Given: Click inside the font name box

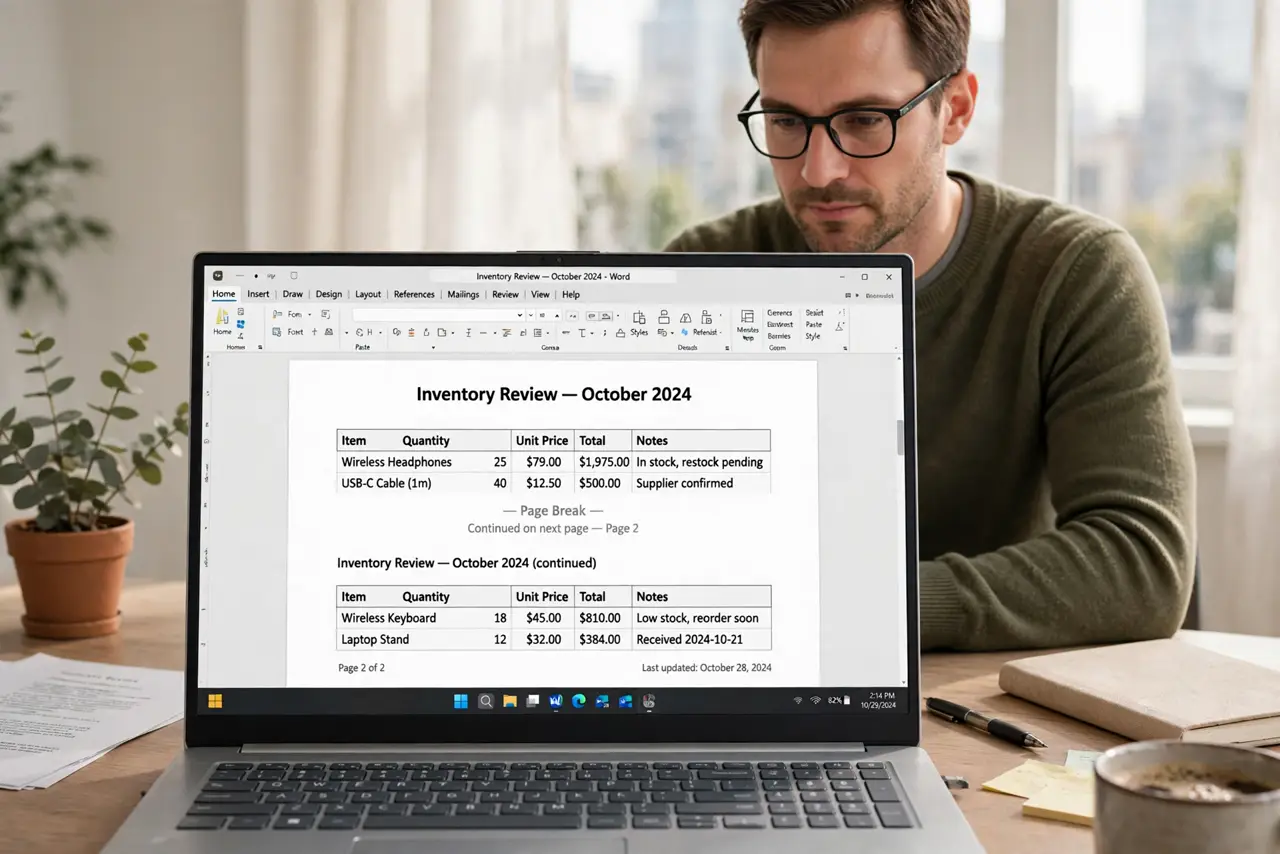Looking at the screenshot, I should (437, 314).
